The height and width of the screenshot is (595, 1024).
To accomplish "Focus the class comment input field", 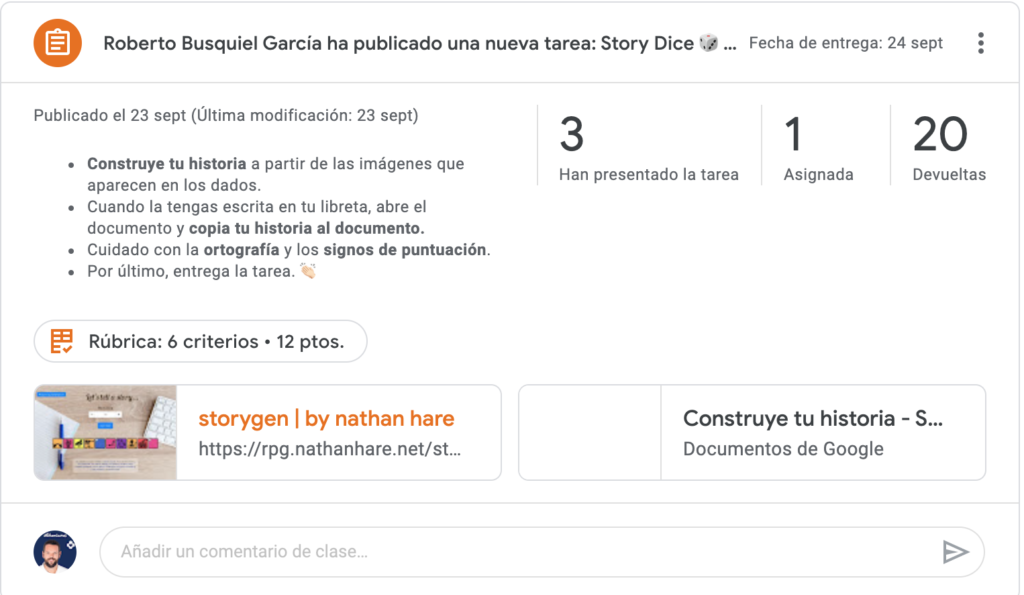I will click(520, 552).
